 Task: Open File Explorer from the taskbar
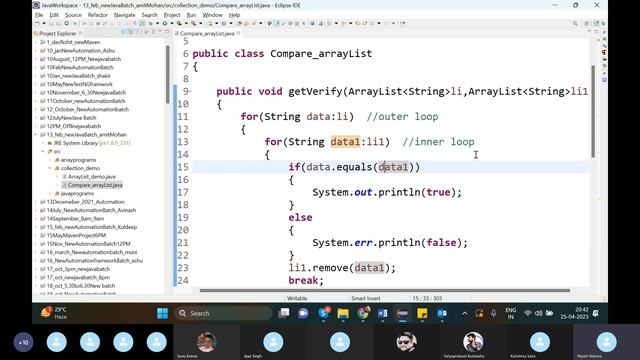click(343, 313)
